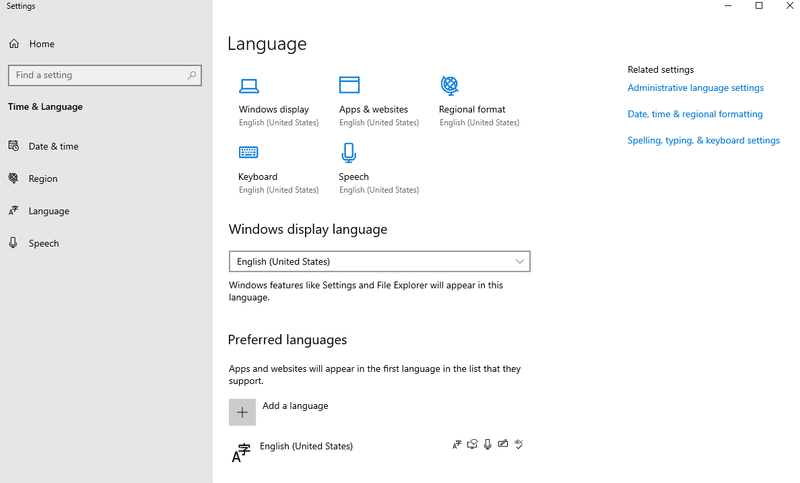Click display language feature icon for English
Image resolution: width=800 pixels, height=483 pixels.
pos(457,444)
